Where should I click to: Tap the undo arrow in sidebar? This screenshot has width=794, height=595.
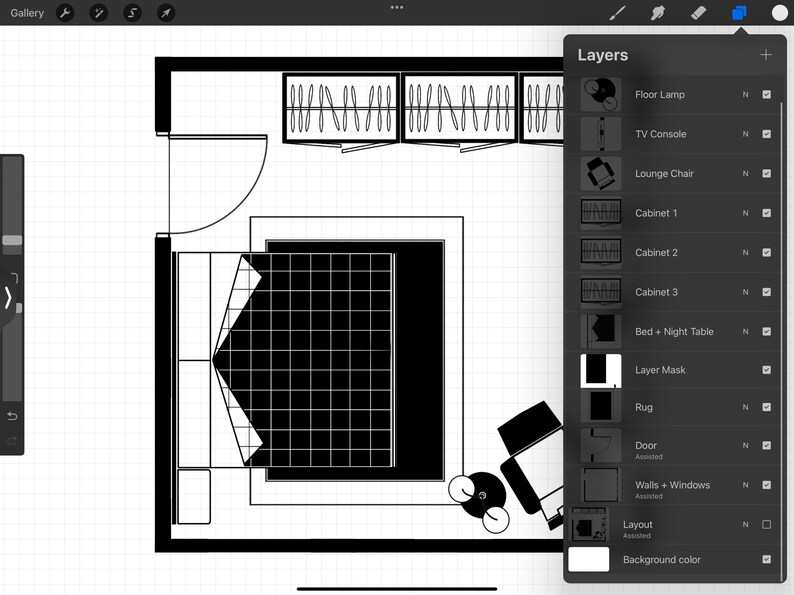[12, 416]
